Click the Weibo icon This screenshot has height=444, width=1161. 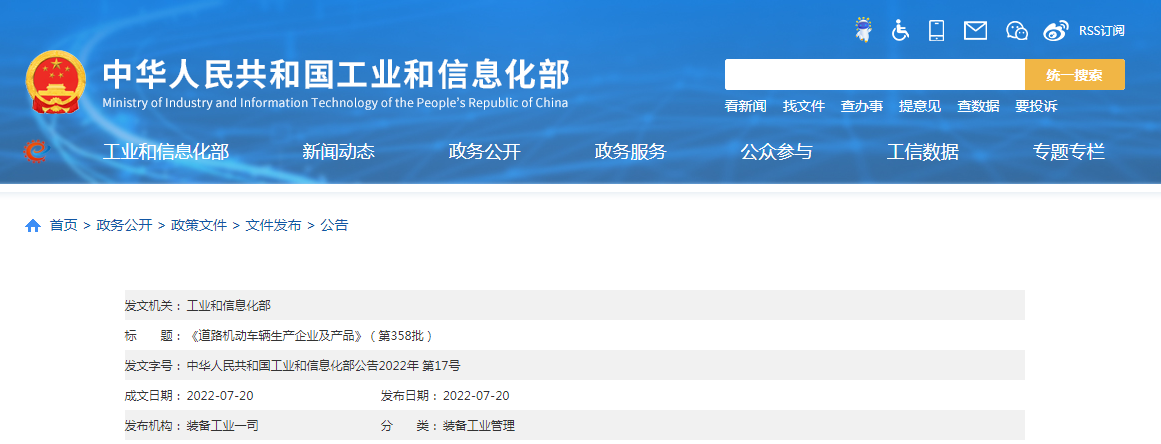point(1057,30)
